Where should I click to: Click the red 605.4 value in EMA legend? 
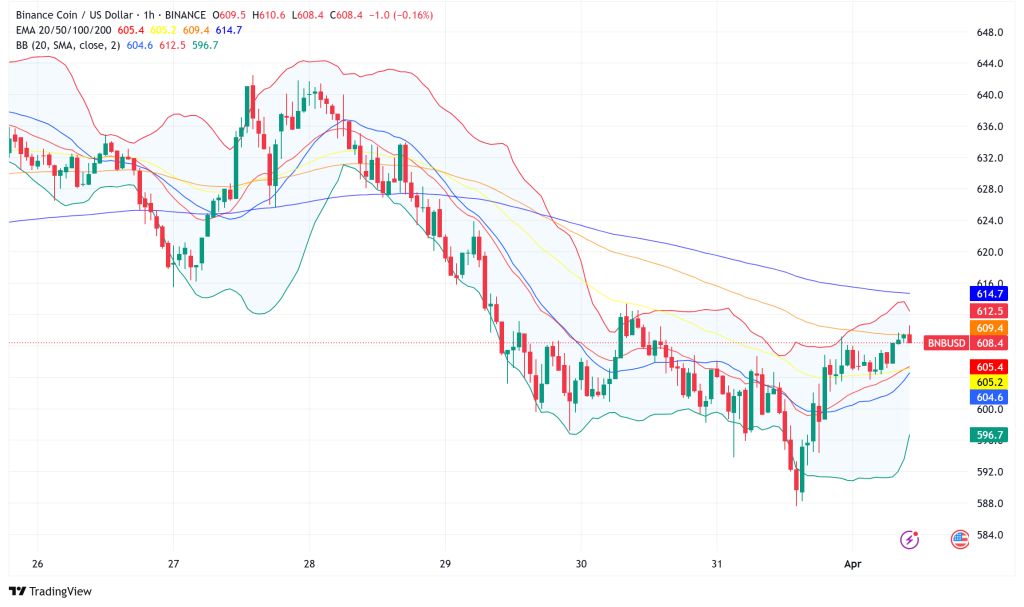tap(131, 30)
